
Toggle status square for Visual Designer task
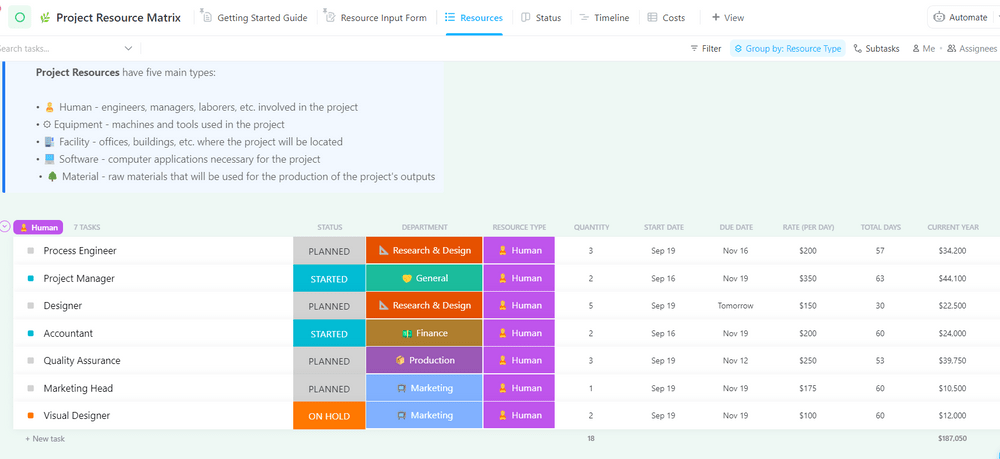pos(31,416)
